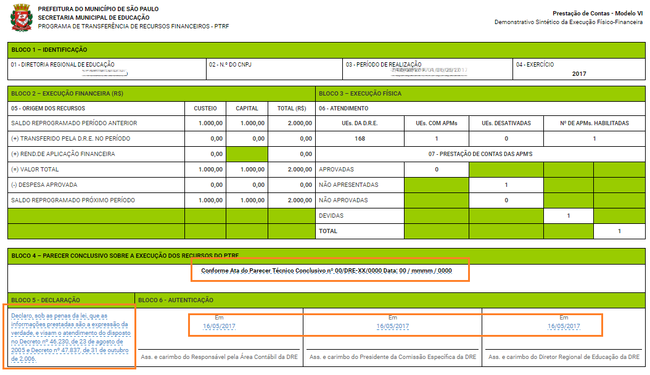Click the date above Responsável pela Área Contábil
The height and width of the screenshot is (375, 650).
pos(219,326)
